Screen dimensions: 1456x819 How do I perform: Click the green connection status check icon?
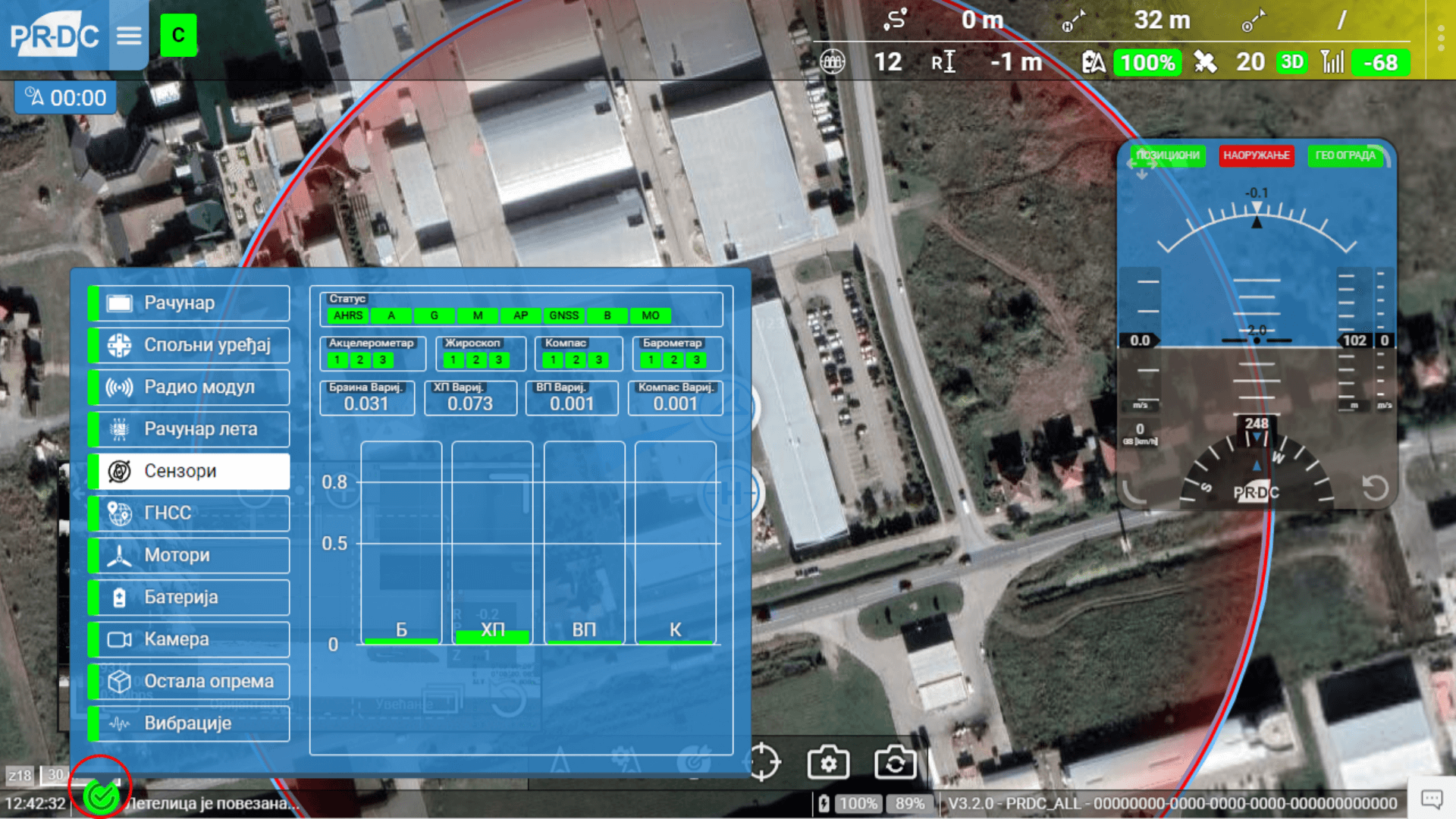101,796
